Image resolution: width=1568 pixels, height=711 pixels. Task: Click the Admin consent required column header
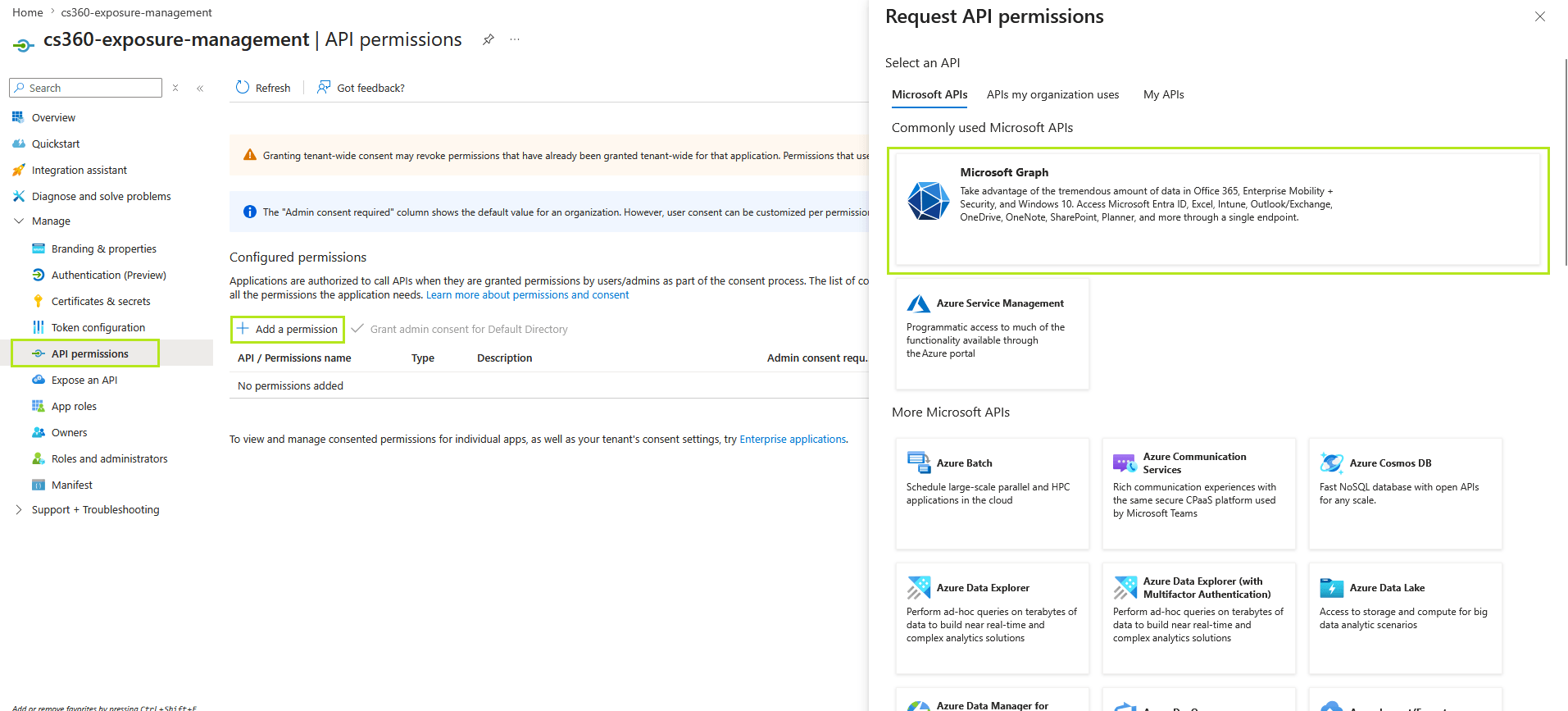(x=817, y=358)
